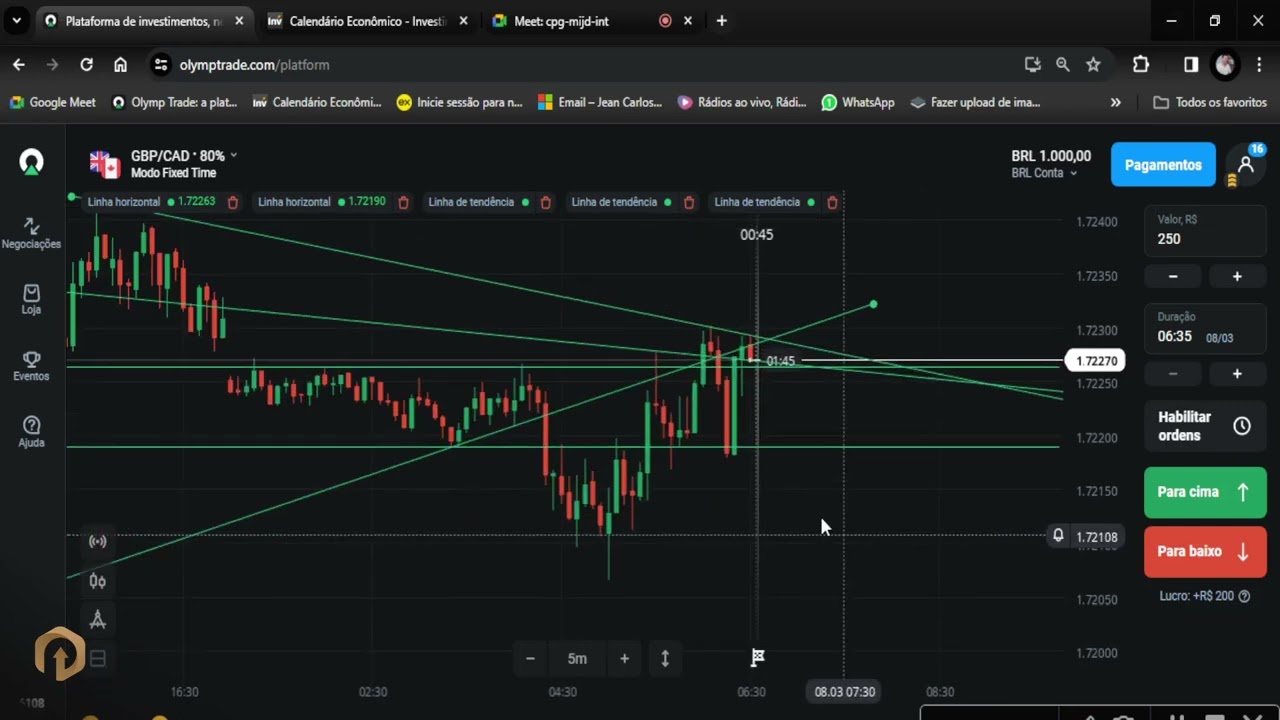This screenshot has height=720, width=1280.
Task: Toggle Habilitar ordens pending orders
Action: [x=1205, y=426]
